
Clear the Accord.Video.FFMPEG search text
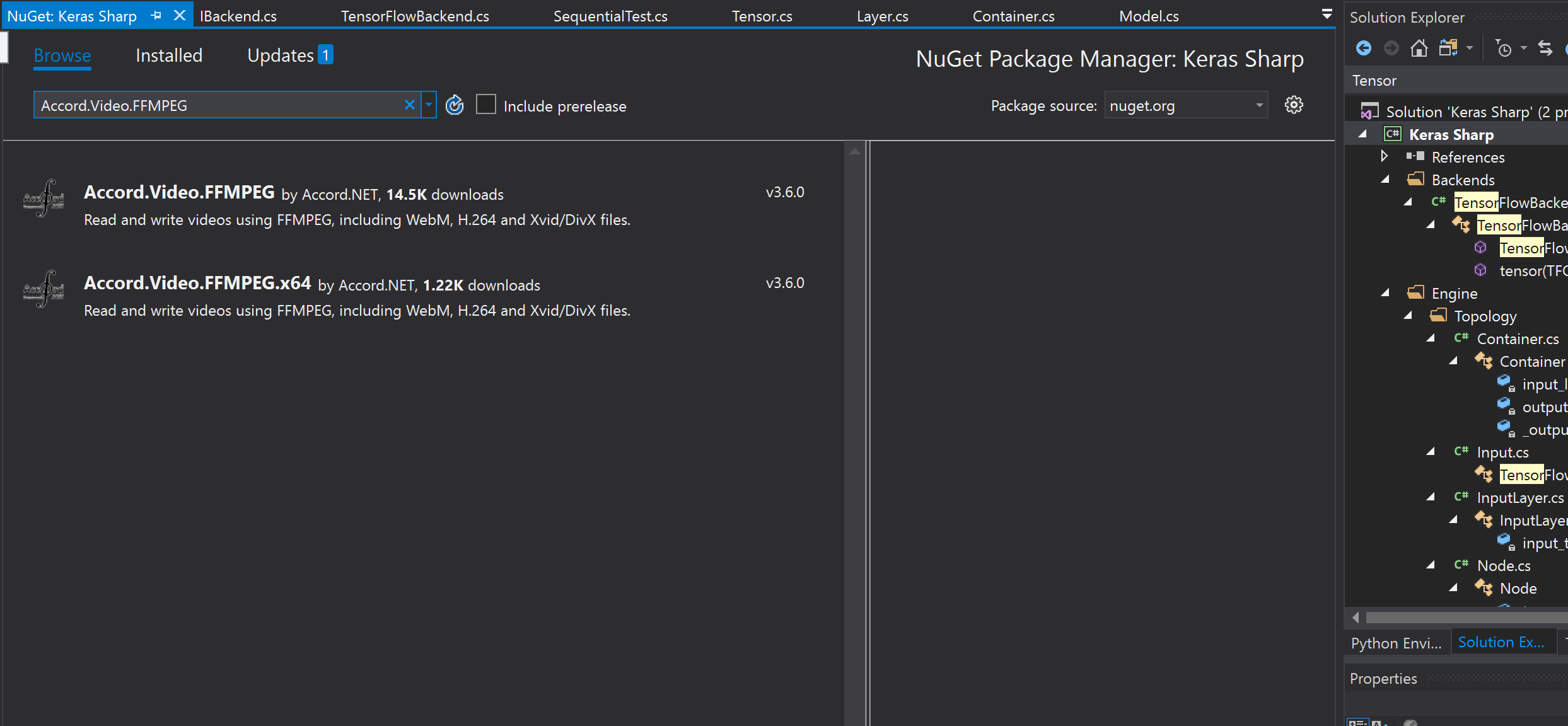(410, 105)
